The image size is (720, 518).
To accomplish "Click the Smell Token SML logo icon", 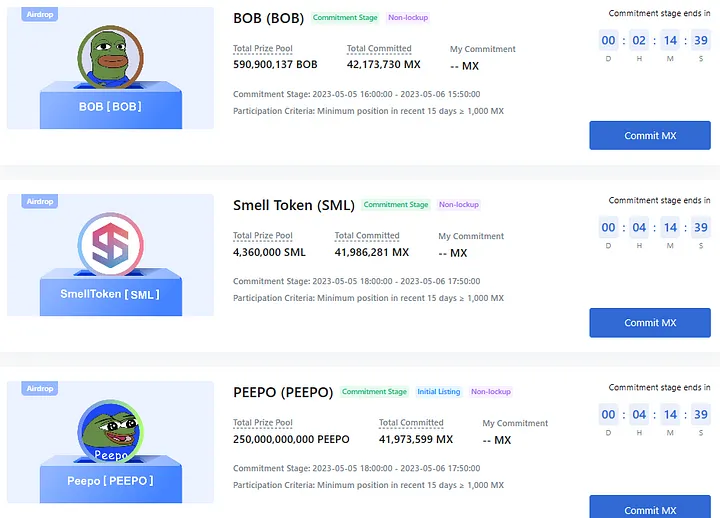I will pyautogui.click(x=110, y=244).
